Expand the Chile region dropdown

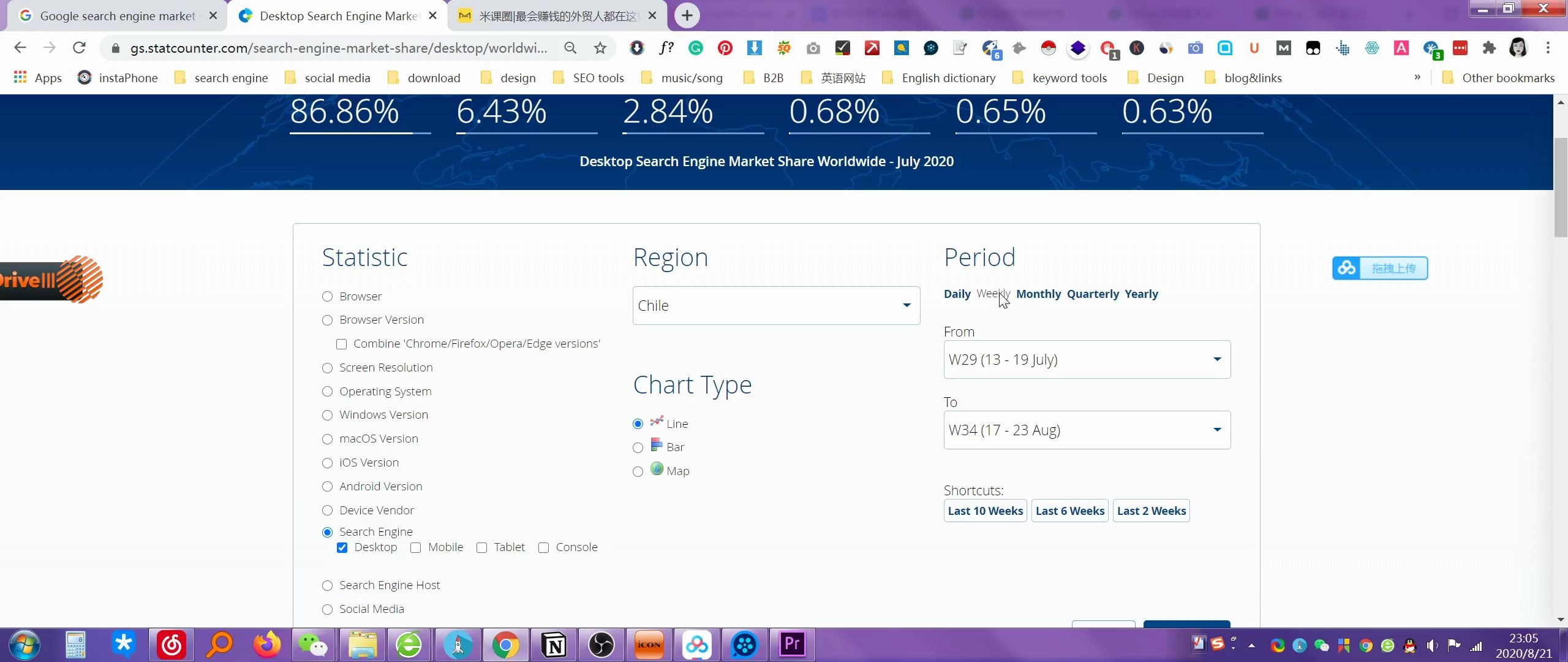(775, 305)
